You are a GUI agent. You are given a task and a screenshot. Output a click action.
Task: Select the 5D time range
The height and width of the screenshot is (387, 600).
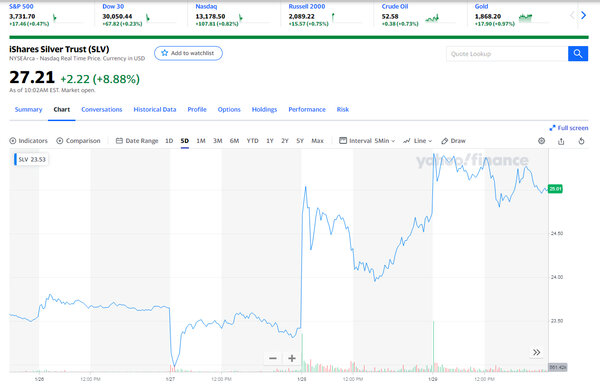pos(185,141)
